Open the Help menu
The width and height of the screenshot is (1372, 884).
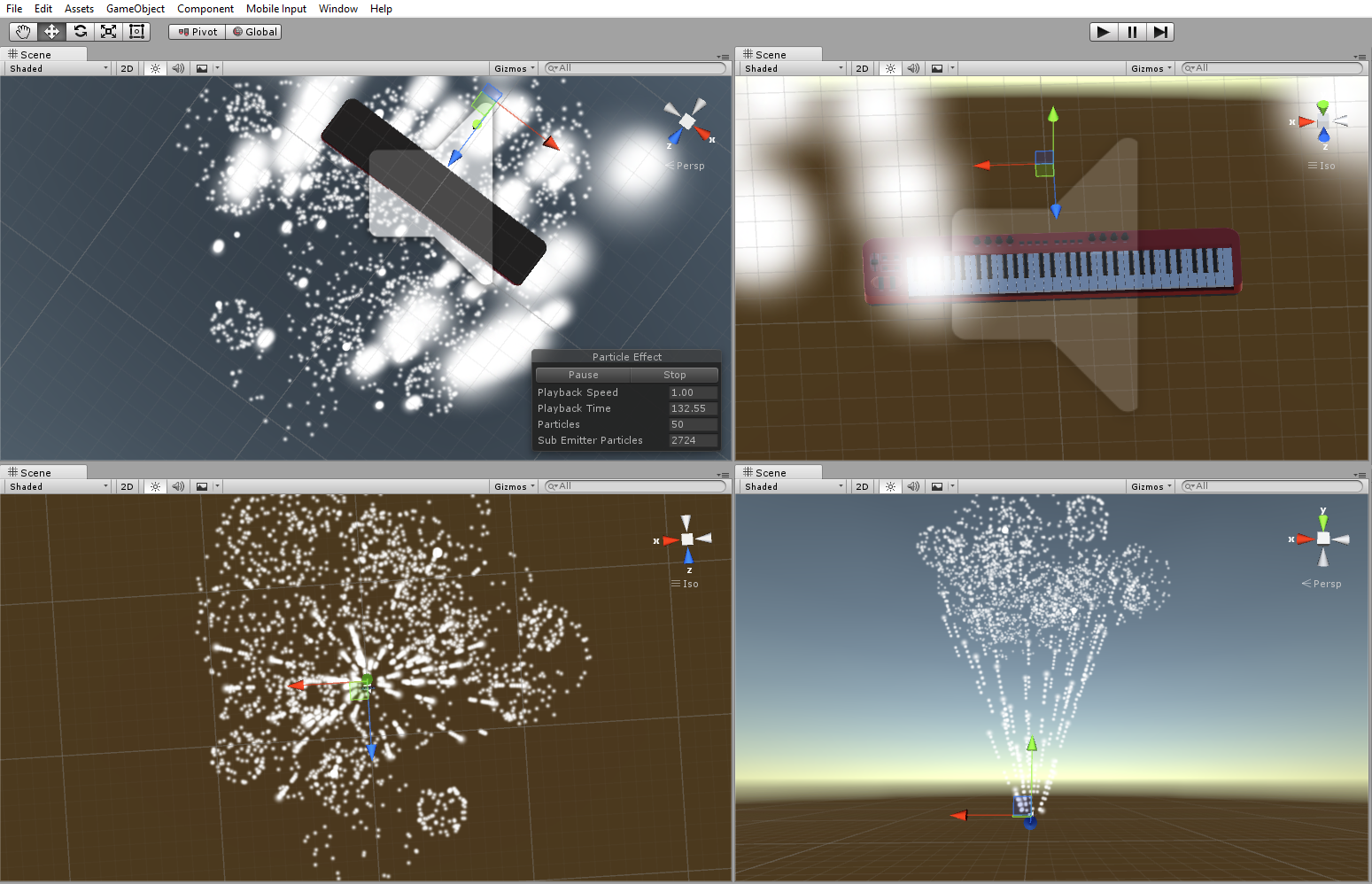382,9
